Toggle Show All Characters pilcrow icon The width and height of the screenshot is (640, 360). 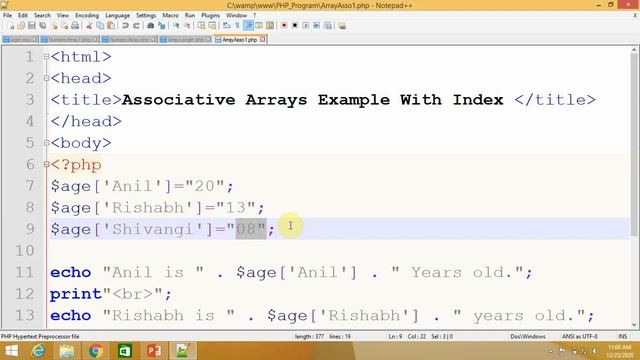pyautogui.click(x=237, y=26)
